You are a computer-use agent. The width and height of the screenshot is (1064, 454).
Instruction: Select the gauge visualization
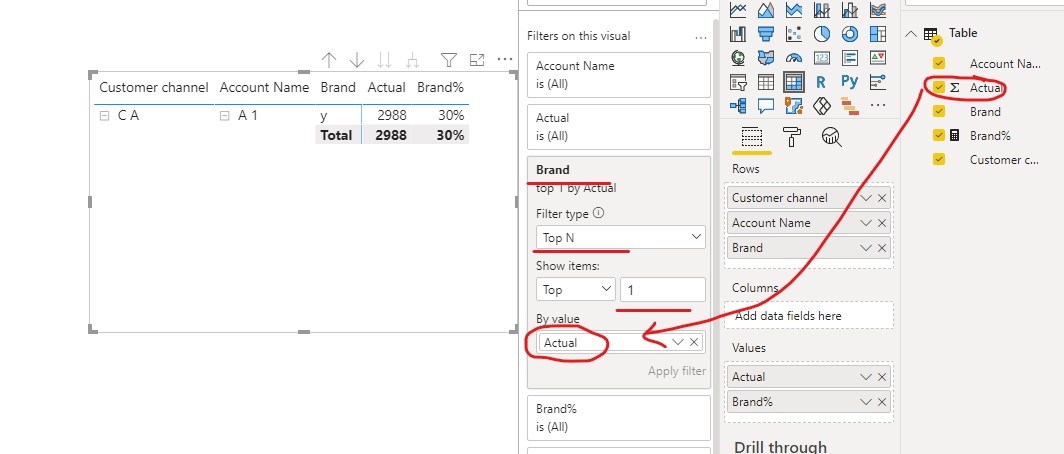(794, 58)
